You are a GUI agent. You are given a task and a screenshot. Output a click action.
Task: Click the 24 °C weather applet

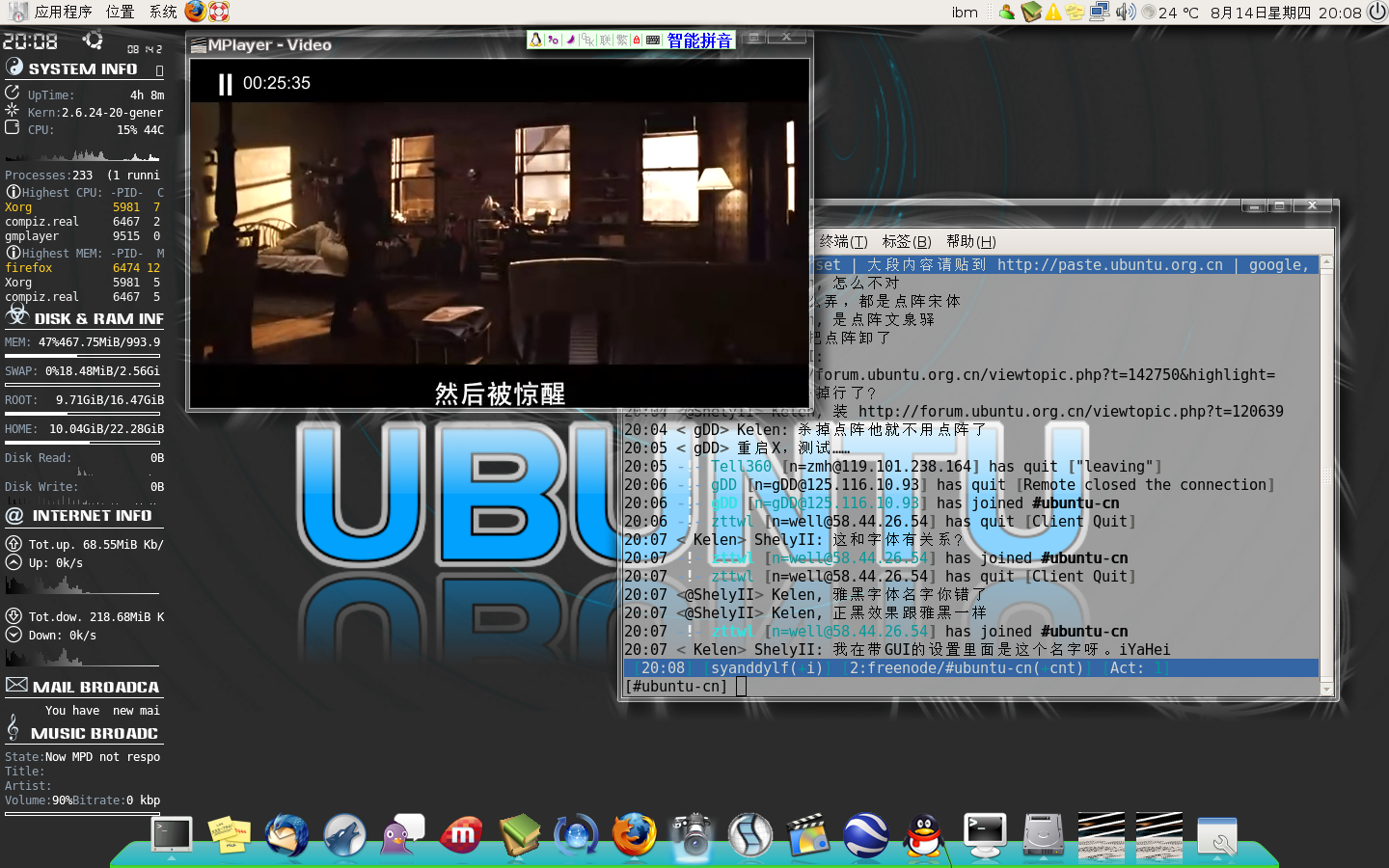click(x=1170, y=13)
